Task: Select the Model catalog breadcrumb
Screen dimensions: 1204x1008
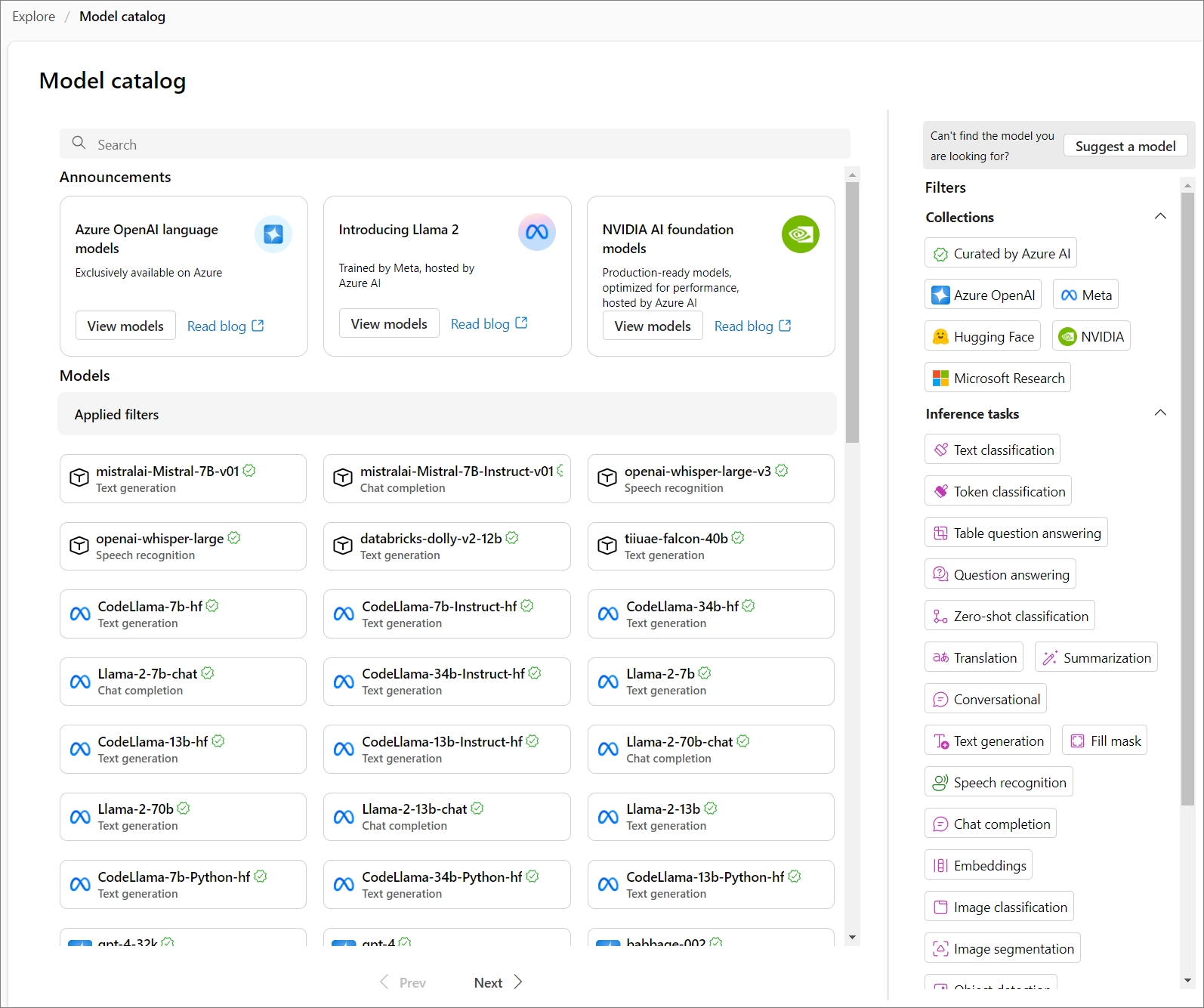Action: [122, 17]
